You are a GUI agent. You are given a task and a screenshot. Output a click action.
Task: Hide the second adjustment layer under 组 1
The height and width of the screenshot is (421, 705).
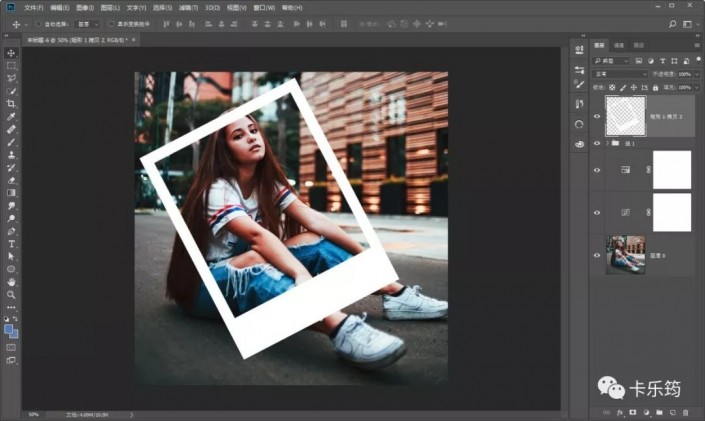click(x=597, y=213)
